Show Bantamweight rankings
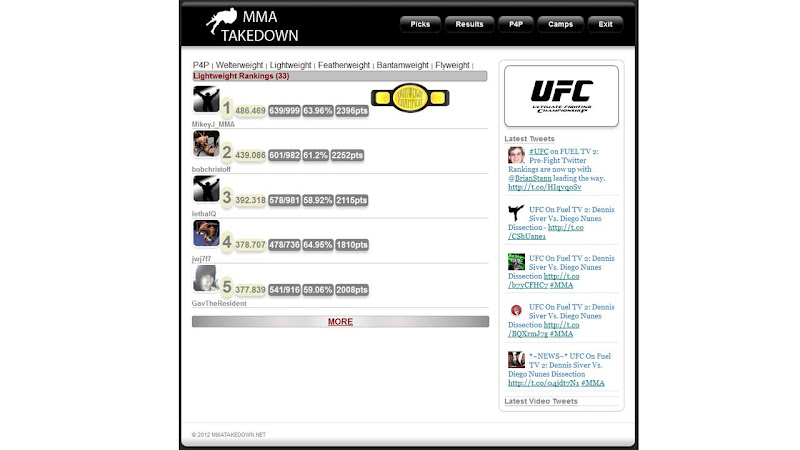Viewport: 800px width, 450px height. pyautogui.click(x=403, y=65)
